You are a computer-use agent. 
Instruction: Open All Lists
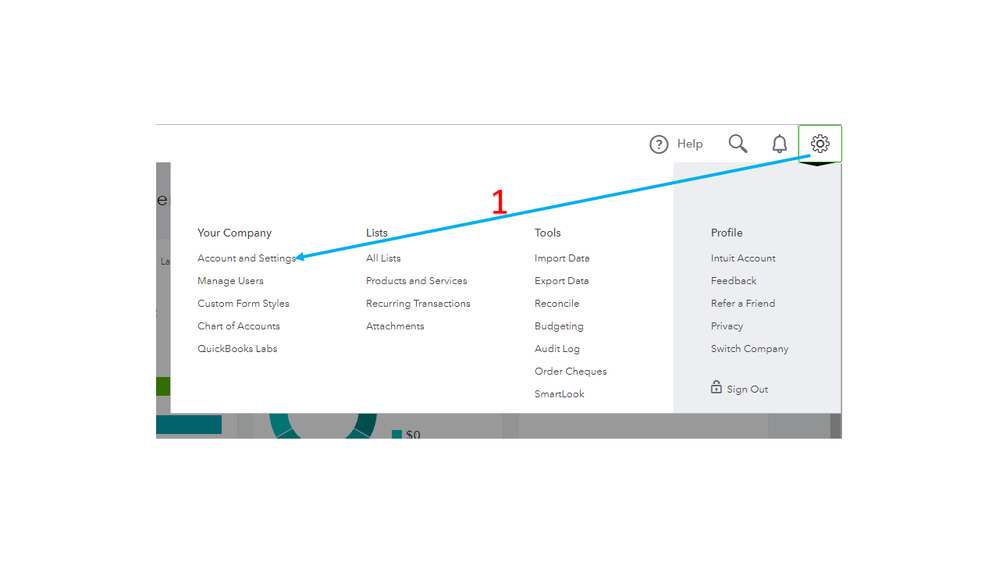[x=383, y=258]
